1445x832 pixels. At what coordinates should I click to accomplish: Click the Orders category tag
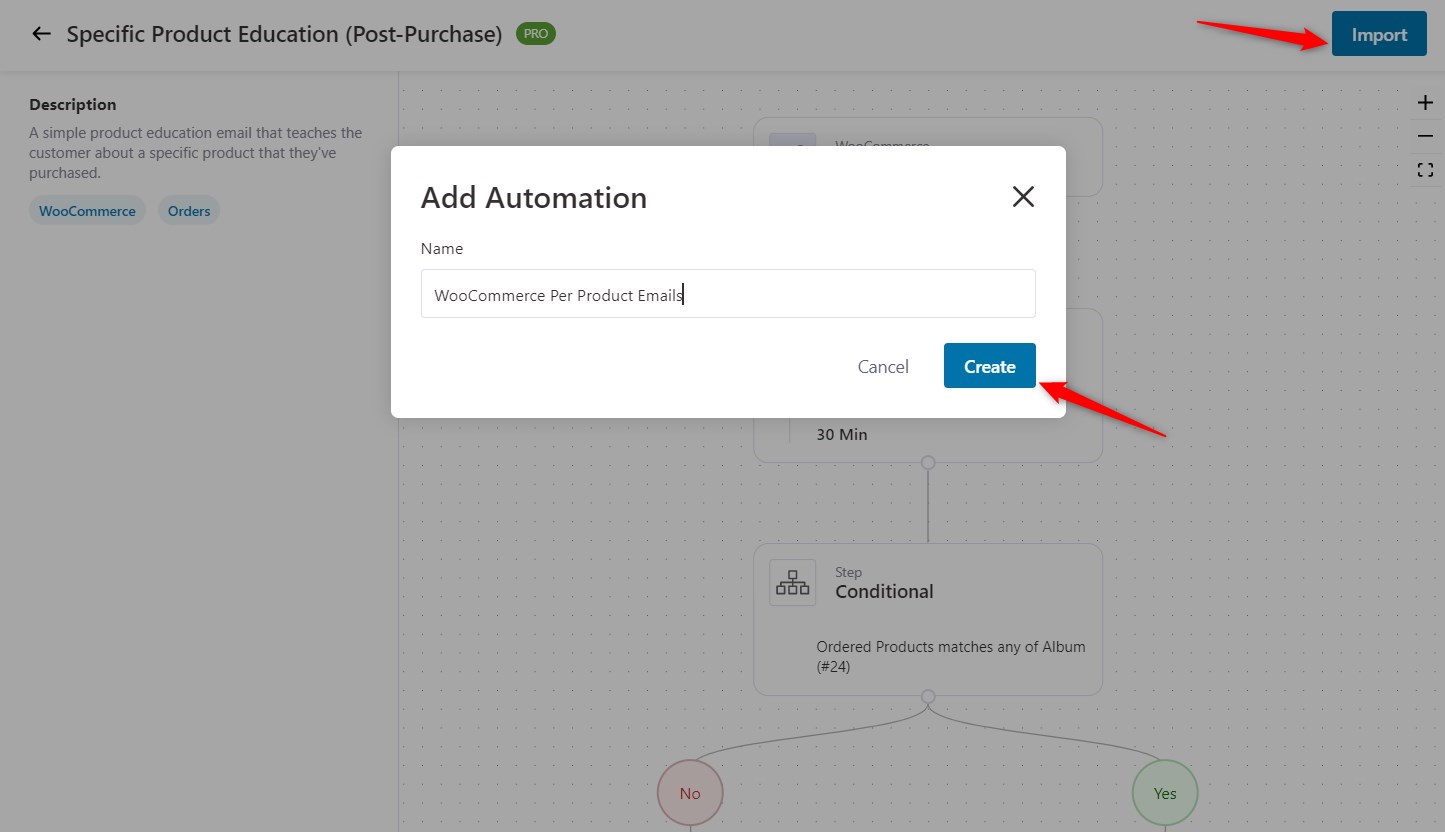click(188, 210)
